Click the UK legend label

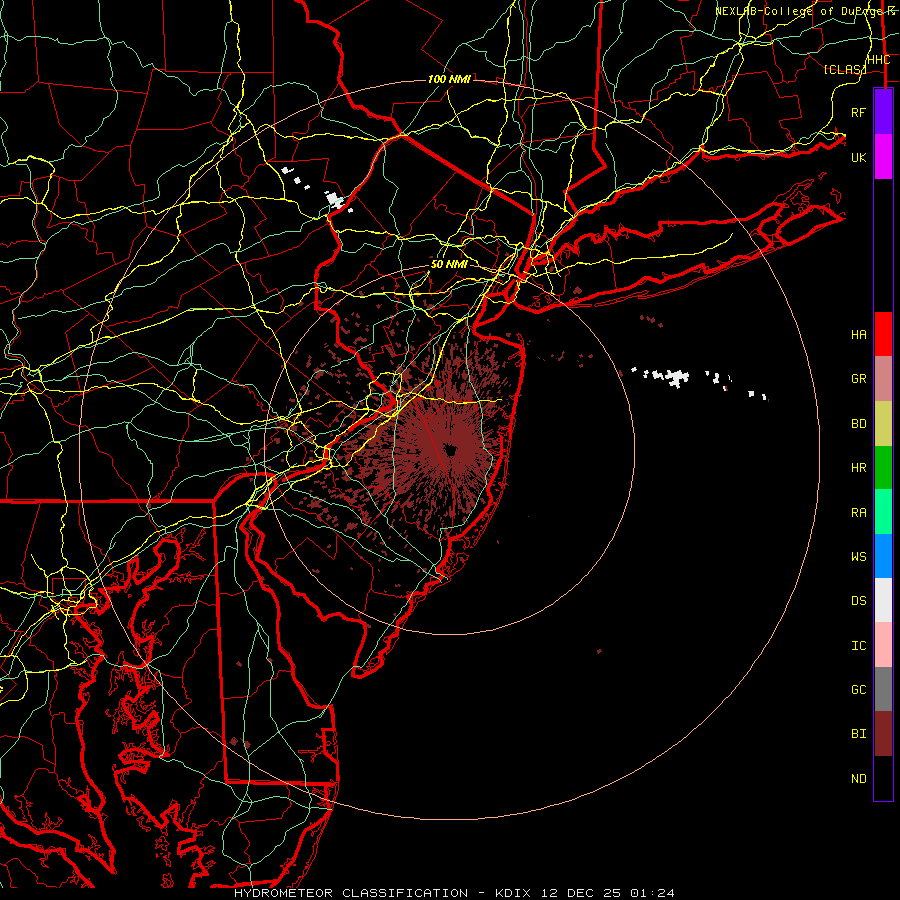coord(858,157)
